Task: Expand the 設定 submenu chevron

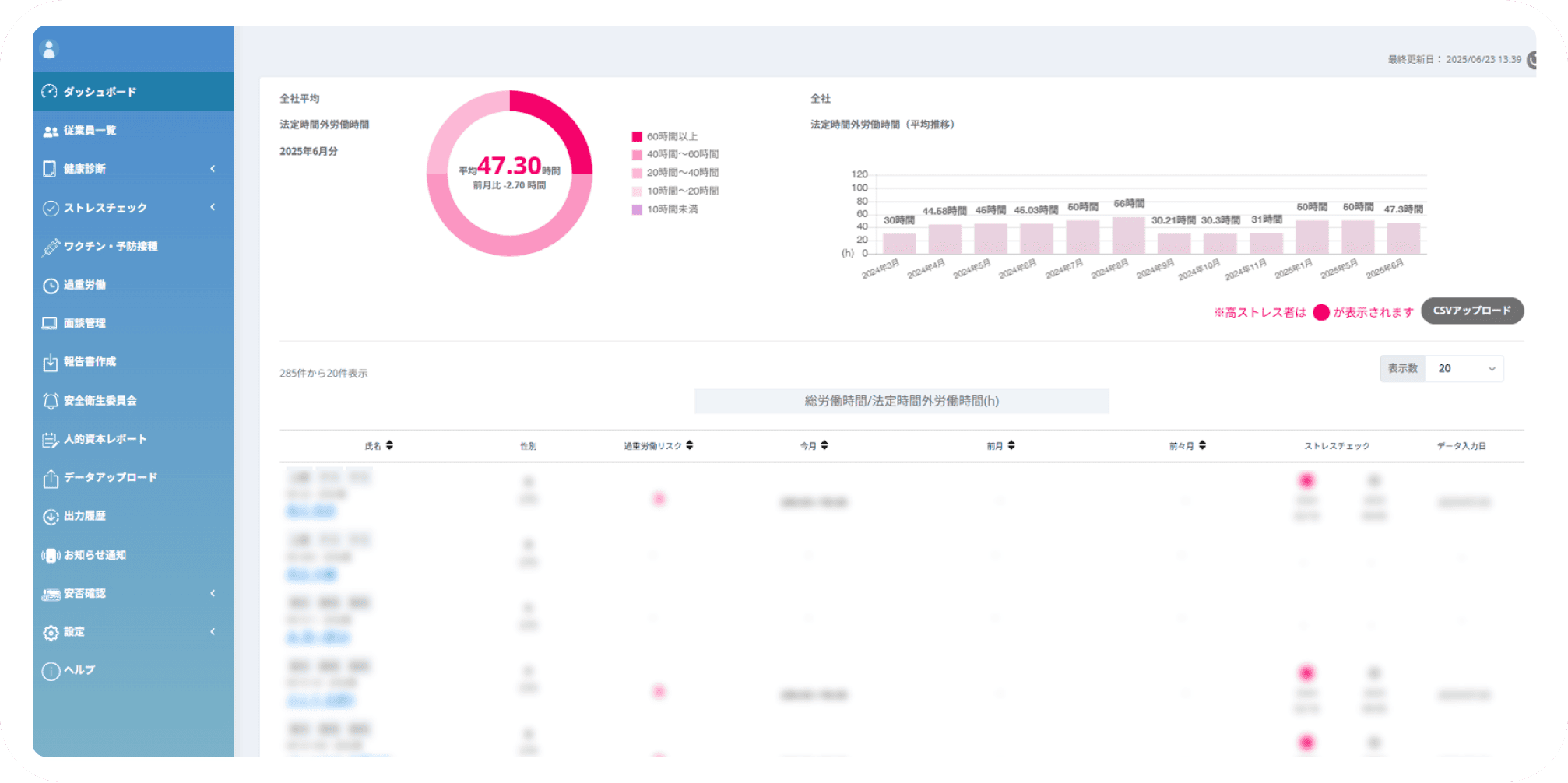Action: click(x=213, y=631)
